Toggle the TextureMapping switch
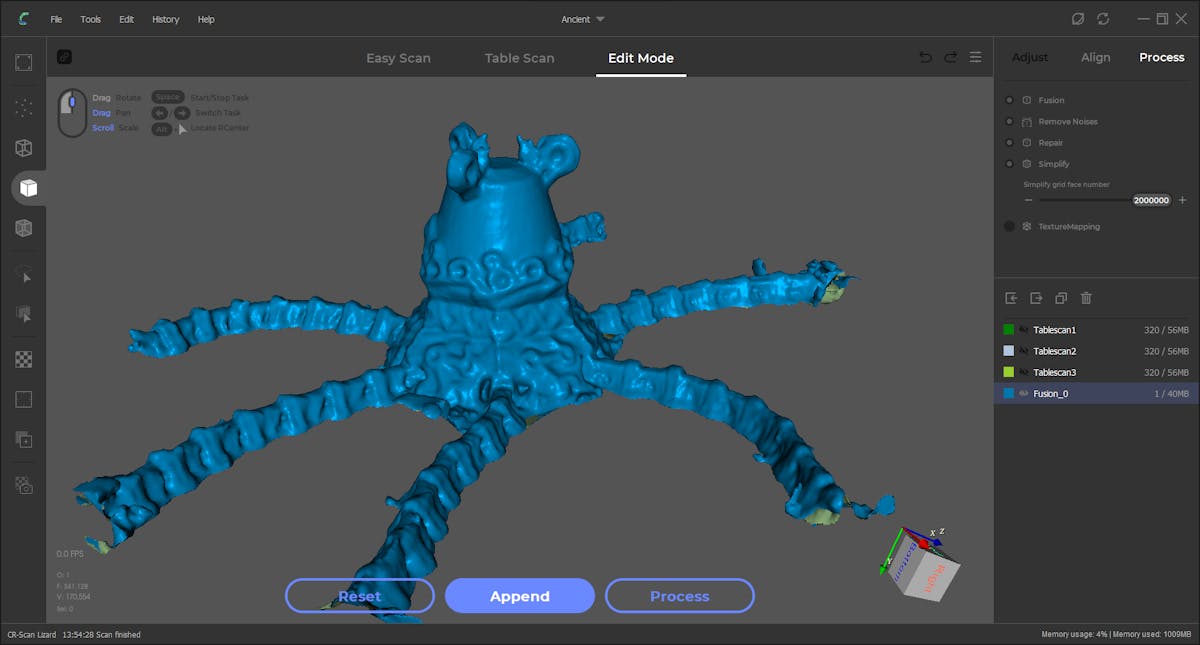Screen dimensions: 1200x645 [x=1009, y=226]
